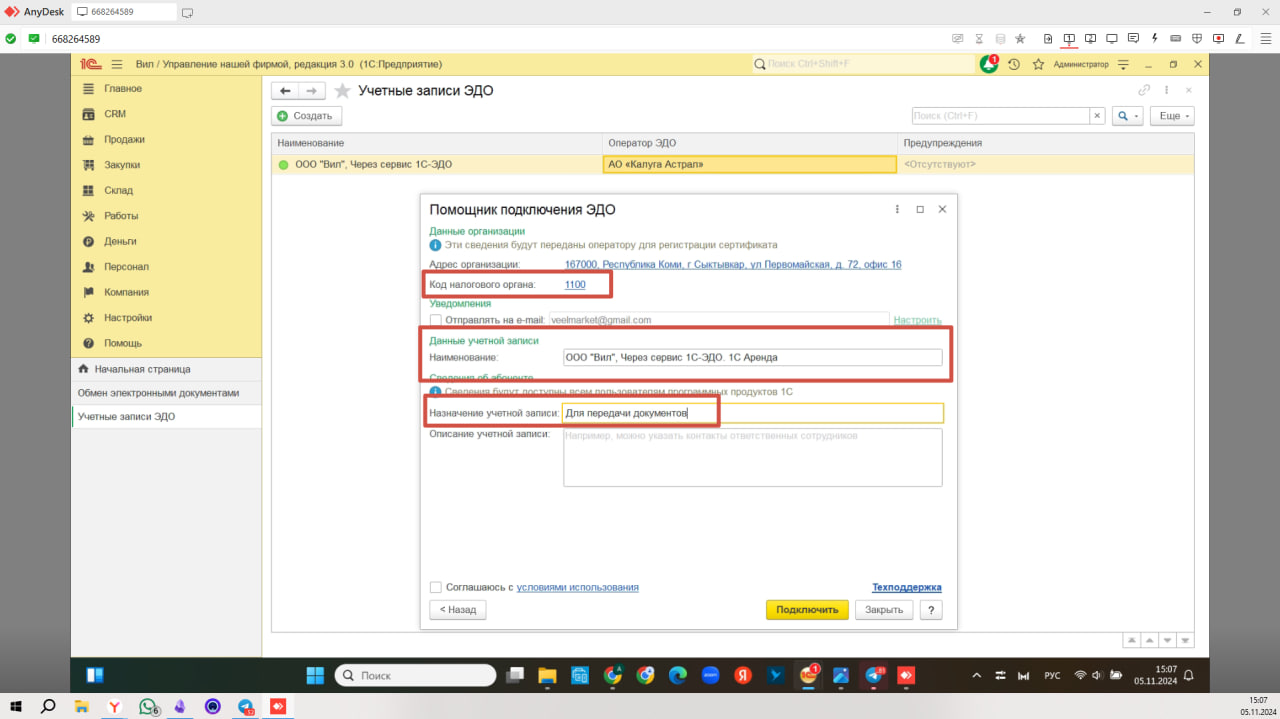This screenshot has width=1280, height=719.
Task: Clear the Поиск (Ctrl+F) list search field
Action: [x=1097, y=116]
